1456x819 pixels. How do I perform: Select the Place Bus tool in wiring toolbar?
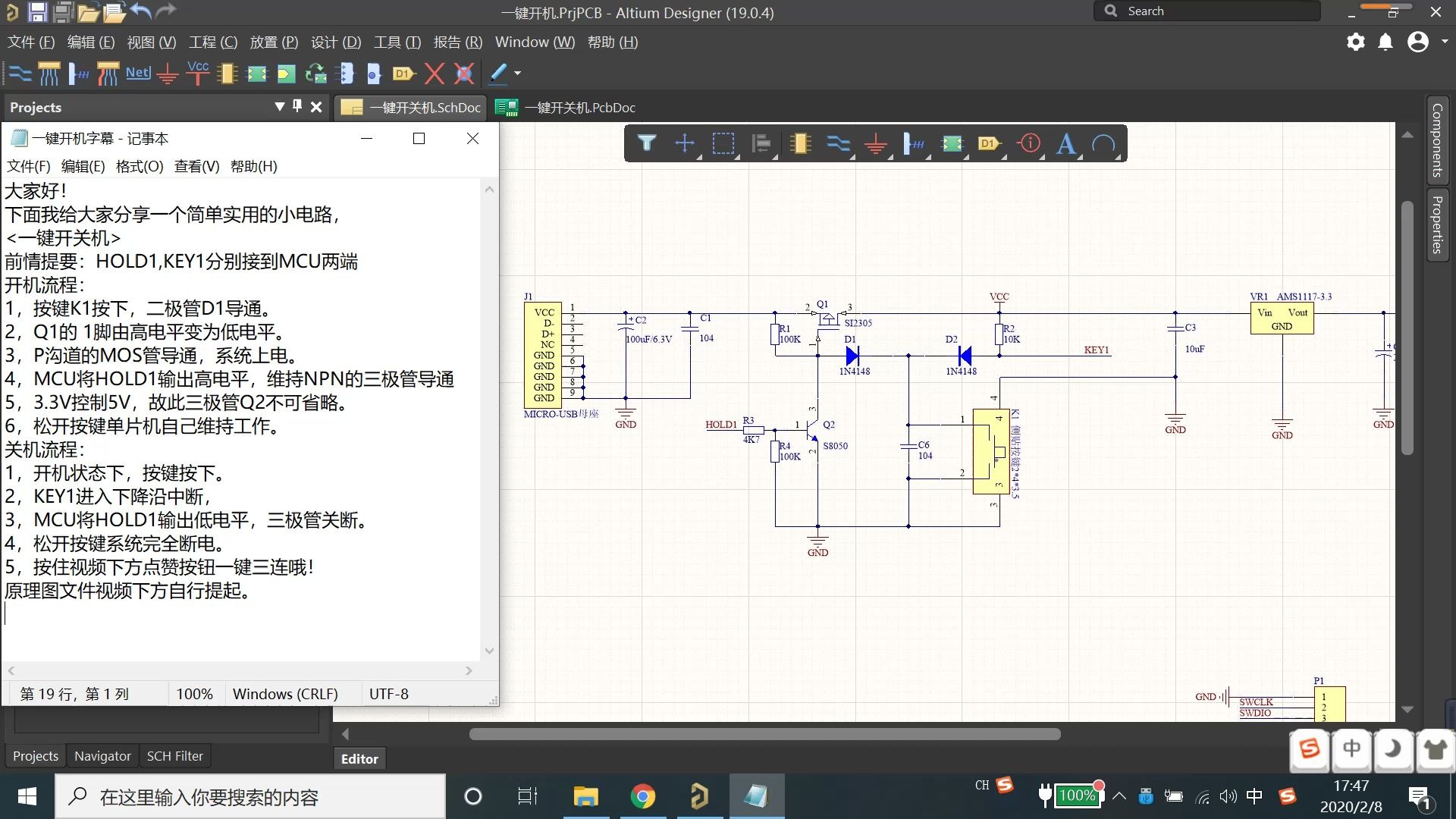coord(49,74)
